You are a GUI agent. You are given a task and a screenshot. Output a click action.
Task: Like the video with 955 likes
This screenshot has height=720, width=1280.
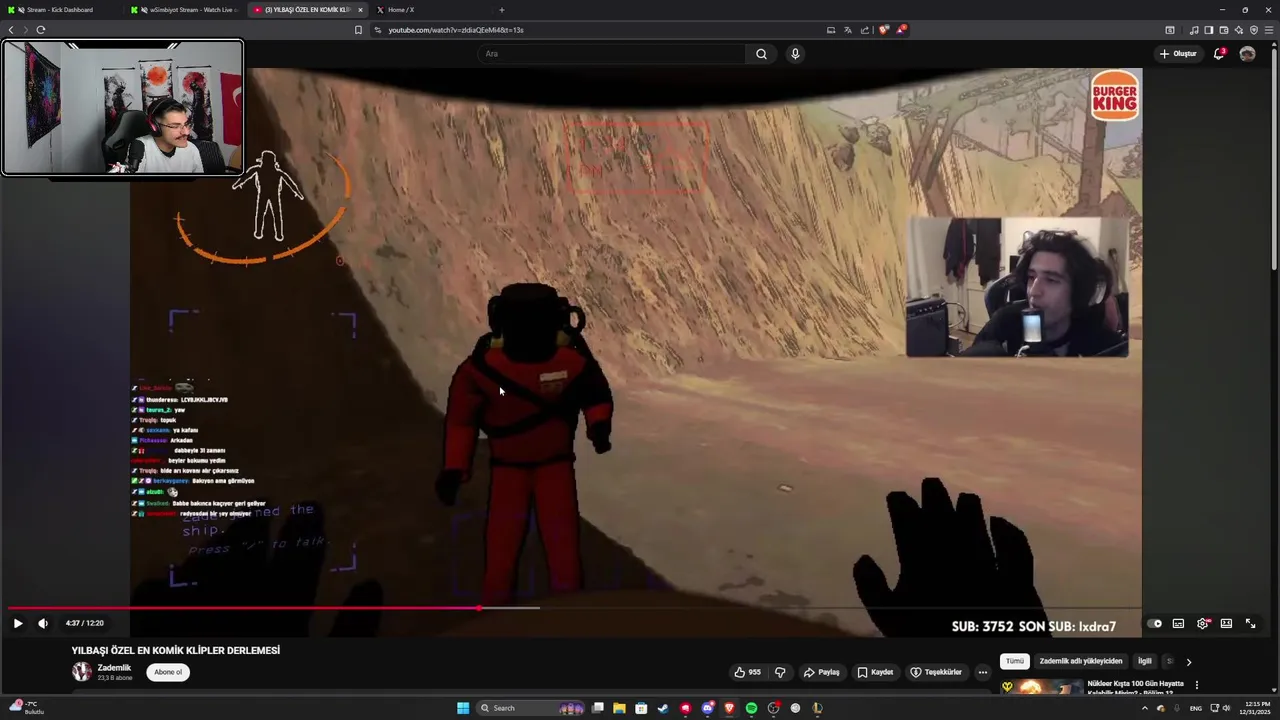(x=747, y=672)
